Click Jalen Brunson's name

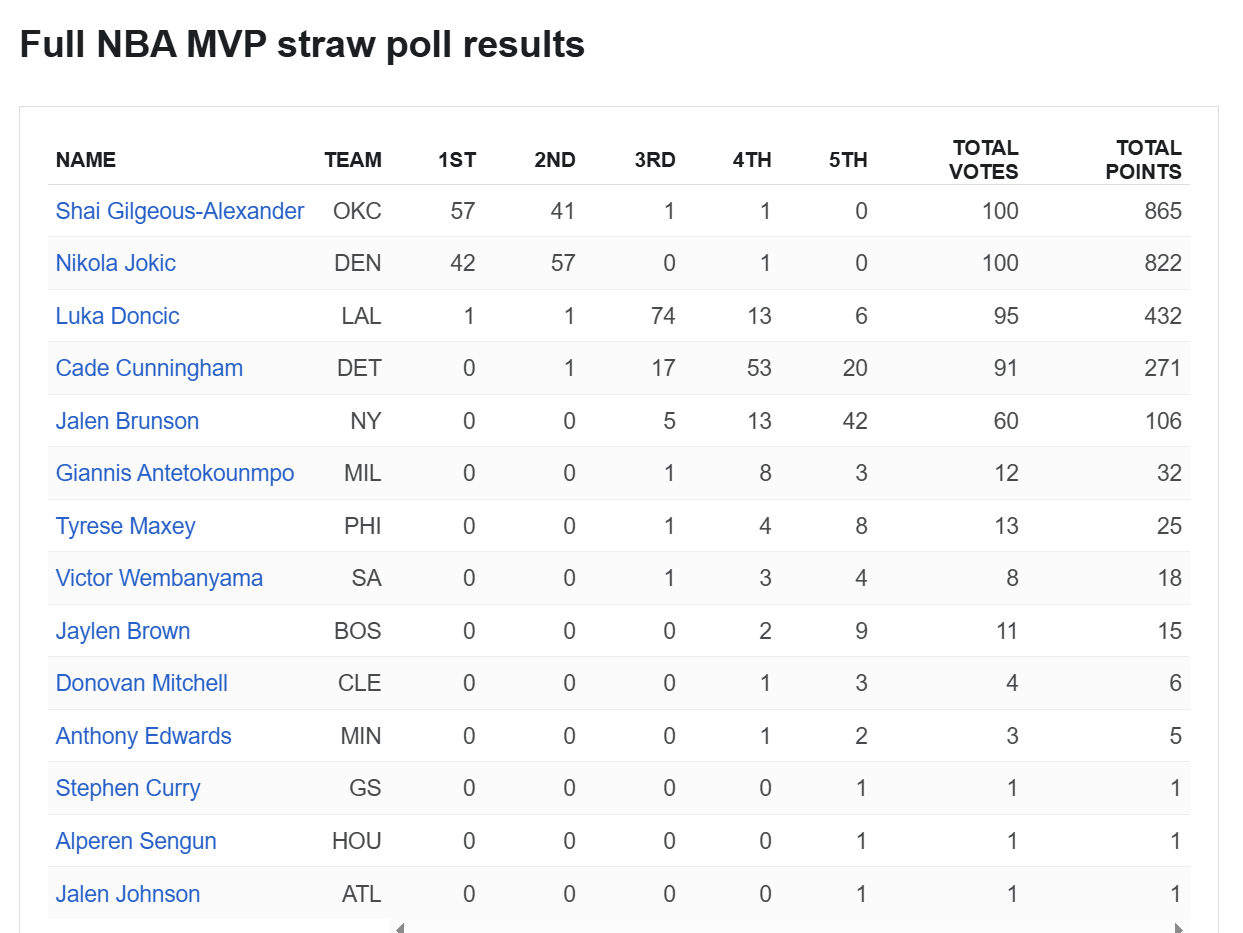click(x=127, y=421)
